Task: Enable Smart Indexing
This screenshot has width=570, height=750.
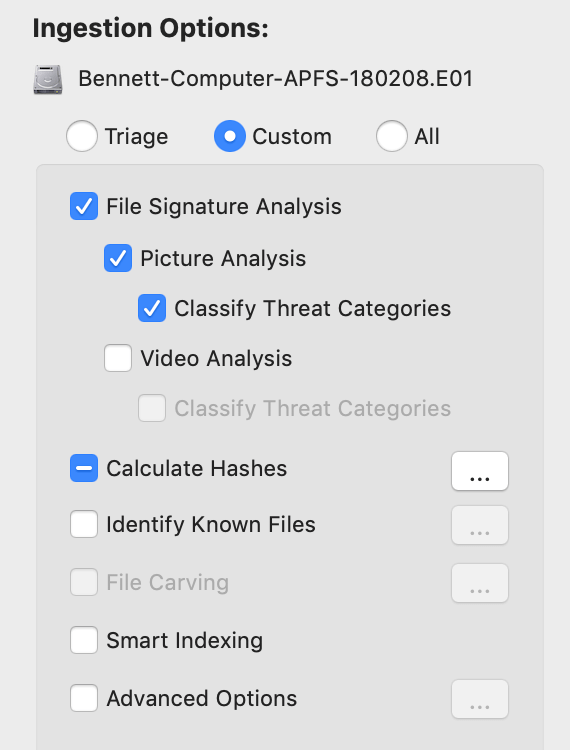Action: click(x=84, y=640)
